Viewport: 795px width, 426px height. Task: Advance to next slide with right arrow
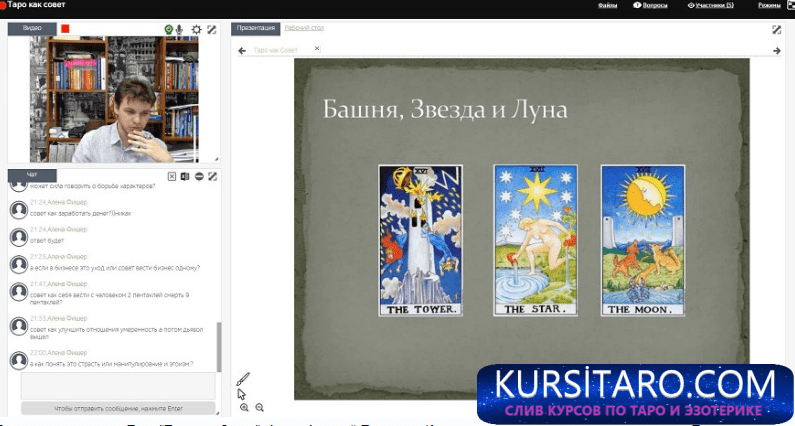coord(776,50)
